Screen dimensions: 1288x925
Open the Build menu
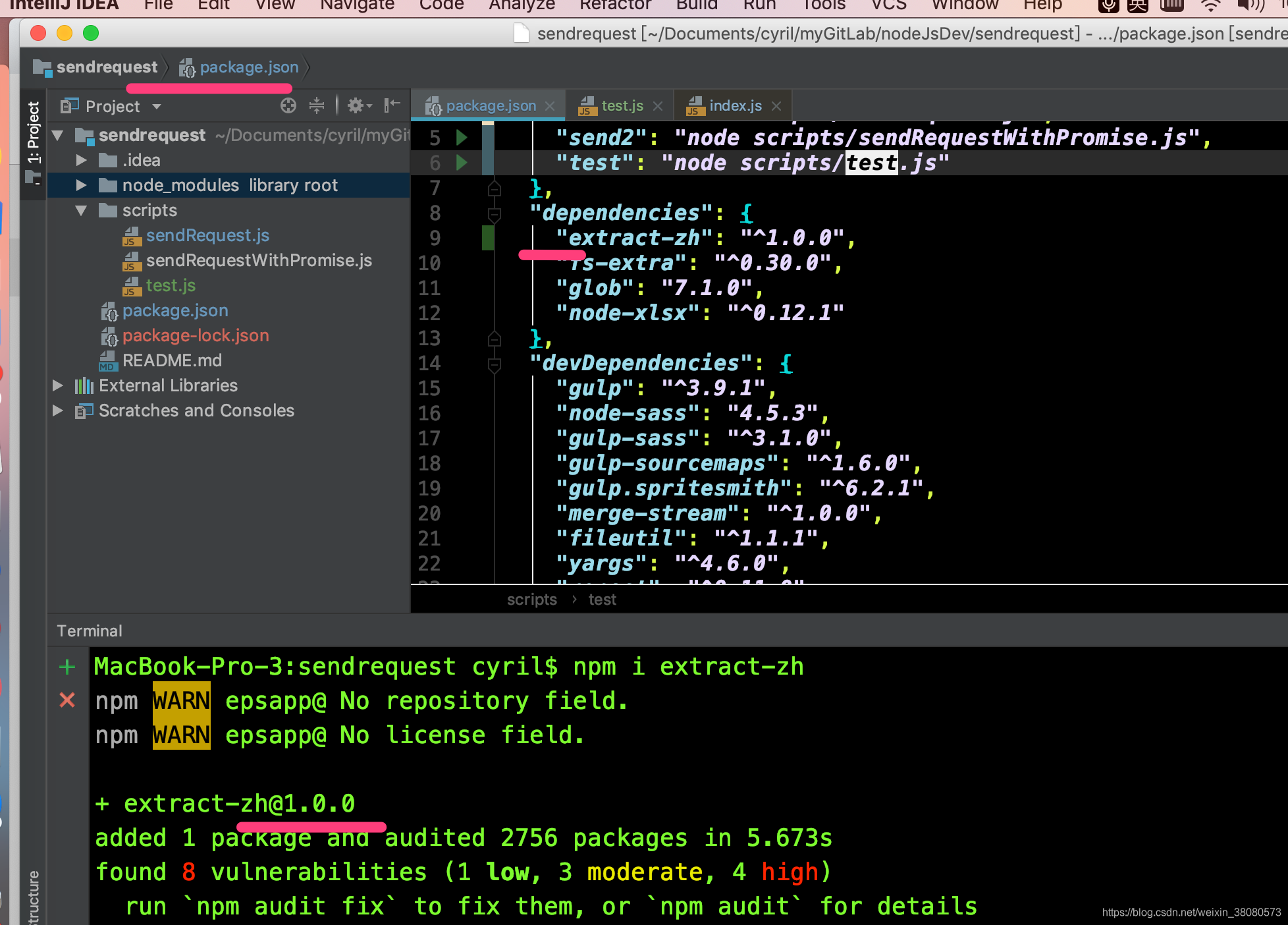pyautogui.click(x=697, y=5)
